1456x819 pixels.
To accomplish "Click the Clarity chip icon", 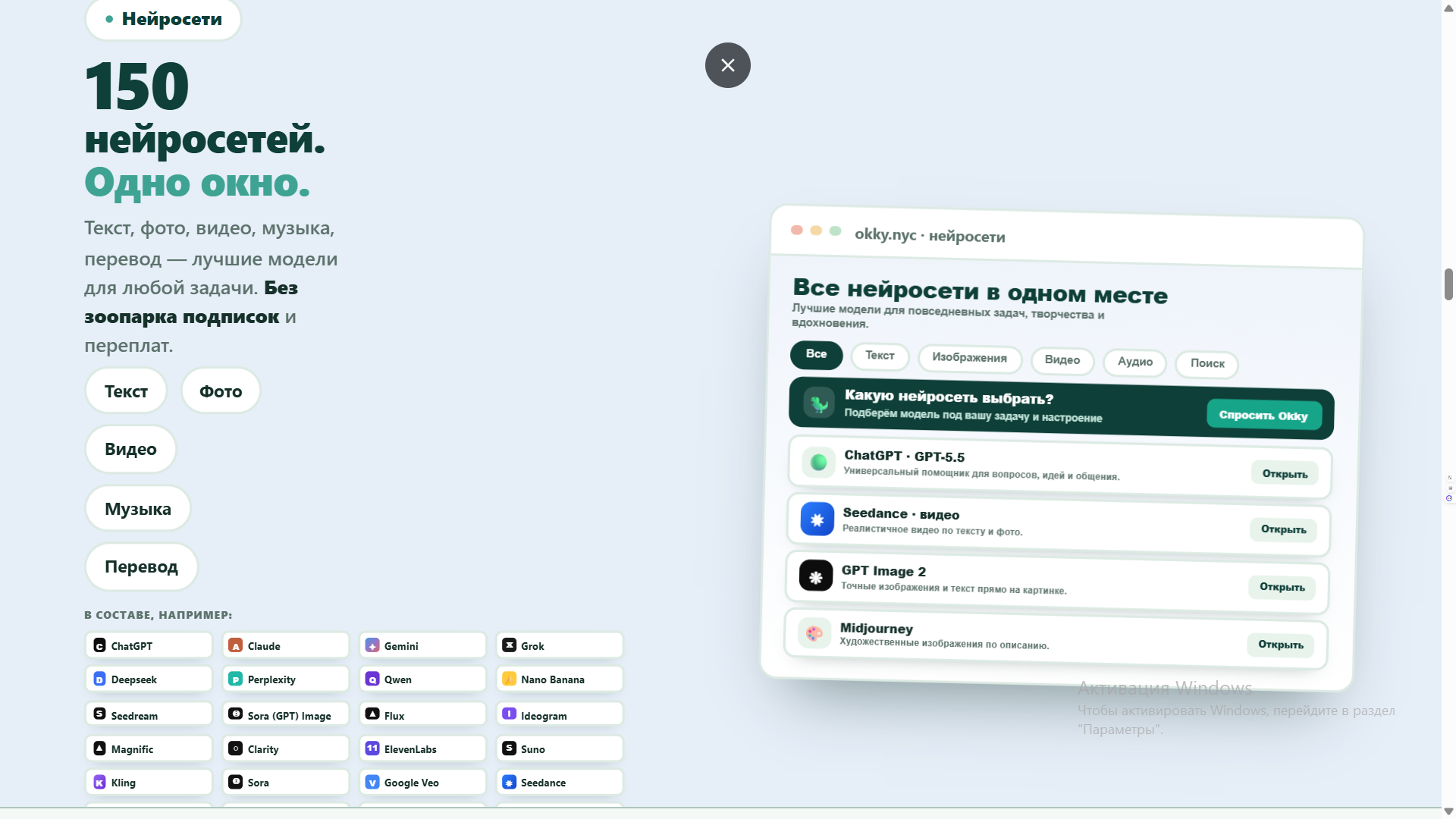I will [x=236, y=748].
